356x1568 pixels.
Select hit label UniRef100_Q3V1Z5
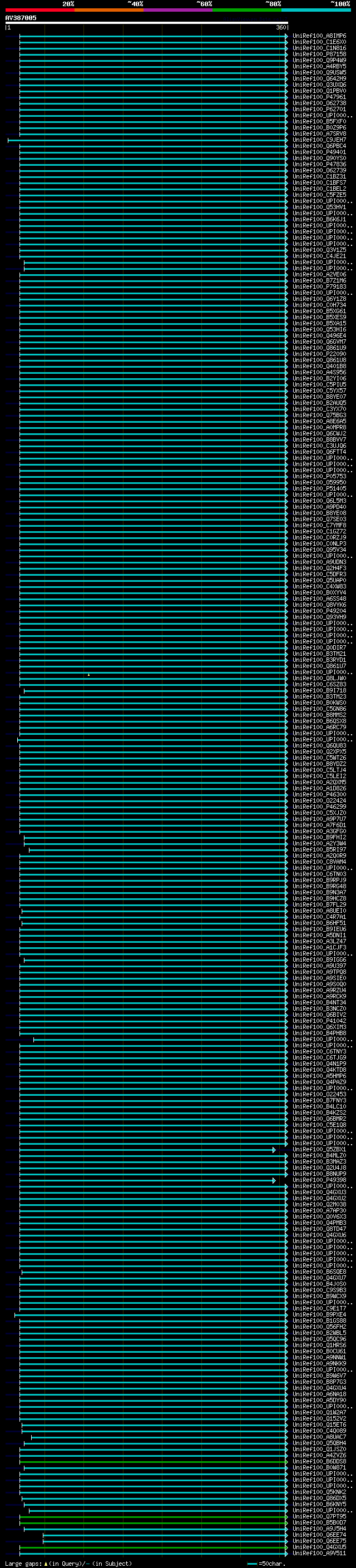click(319, 250)
